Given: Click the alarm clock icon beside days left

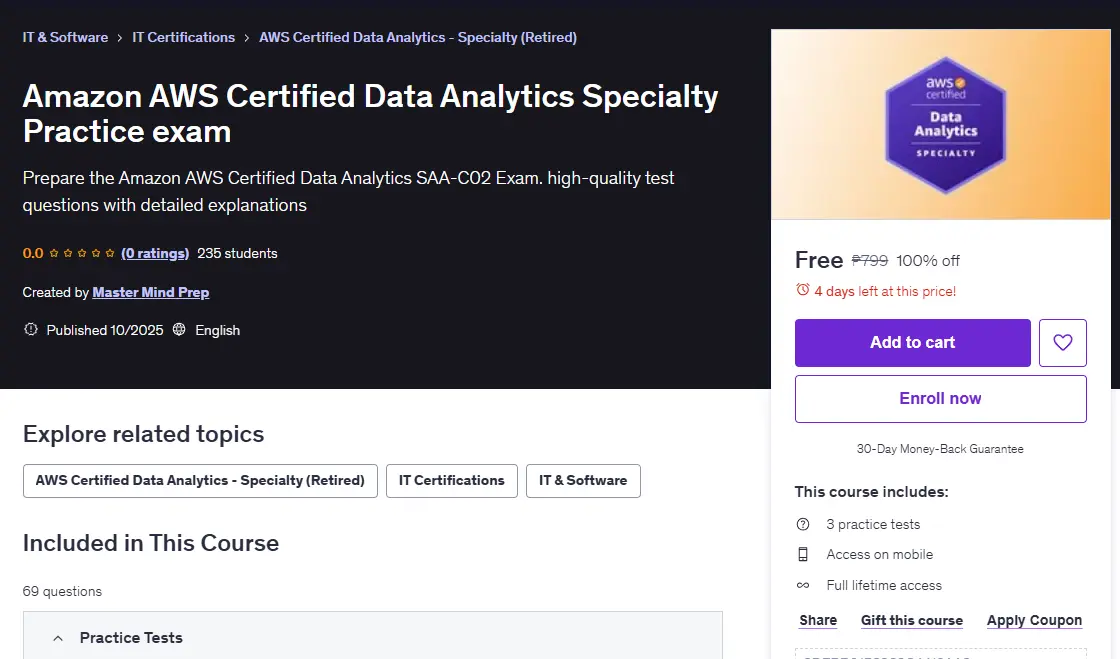Looking at the screenshot, I should coord(803,290).
